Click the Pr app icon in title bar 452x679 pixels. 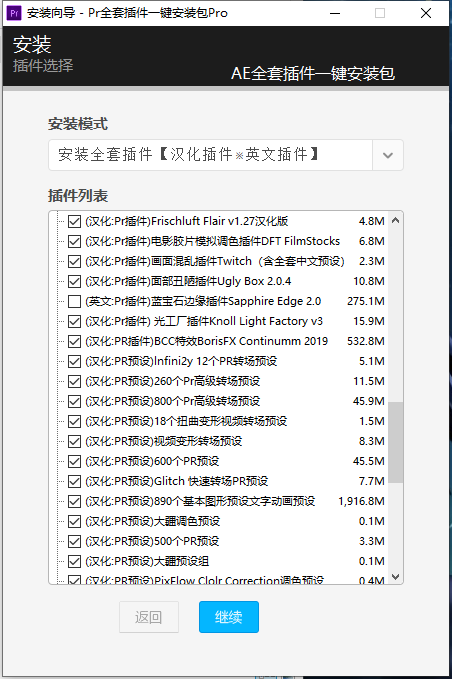tap(14, 13)
